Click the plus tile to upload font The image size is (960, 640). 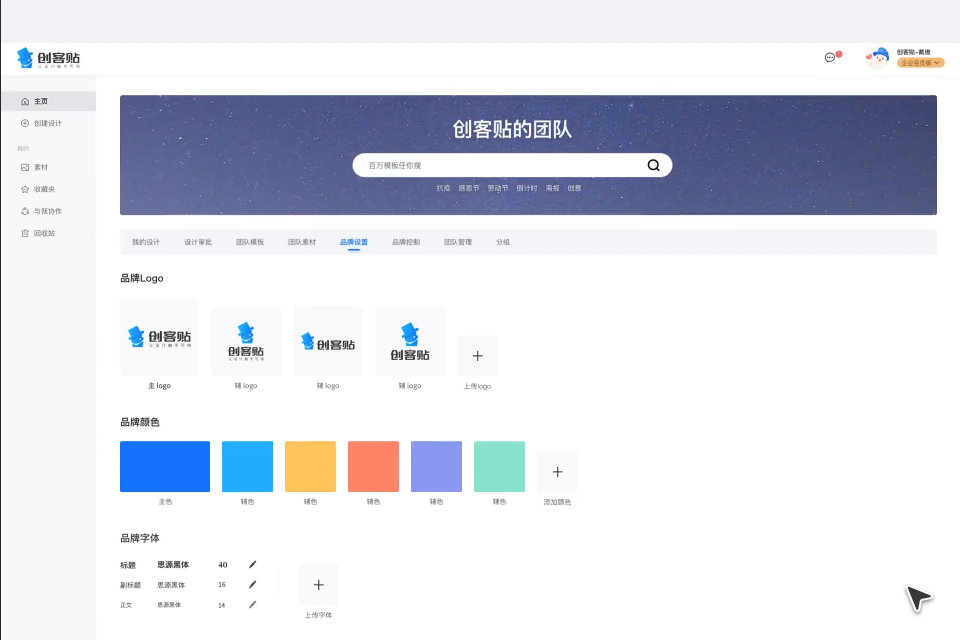pyautogui.click(x=318, y=584)
